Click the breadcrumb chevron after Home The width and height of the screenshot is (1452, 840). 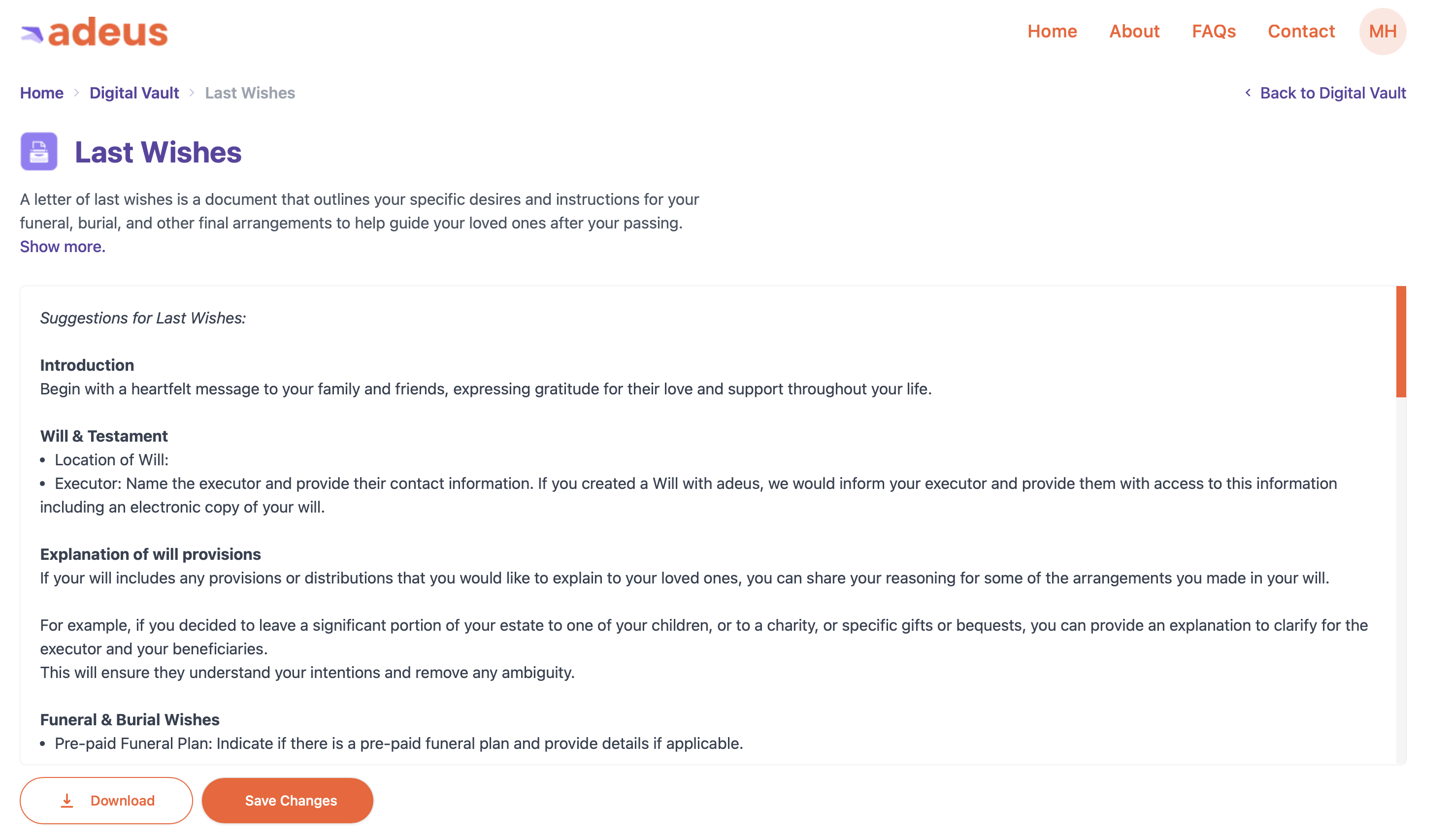click(76, 93)
